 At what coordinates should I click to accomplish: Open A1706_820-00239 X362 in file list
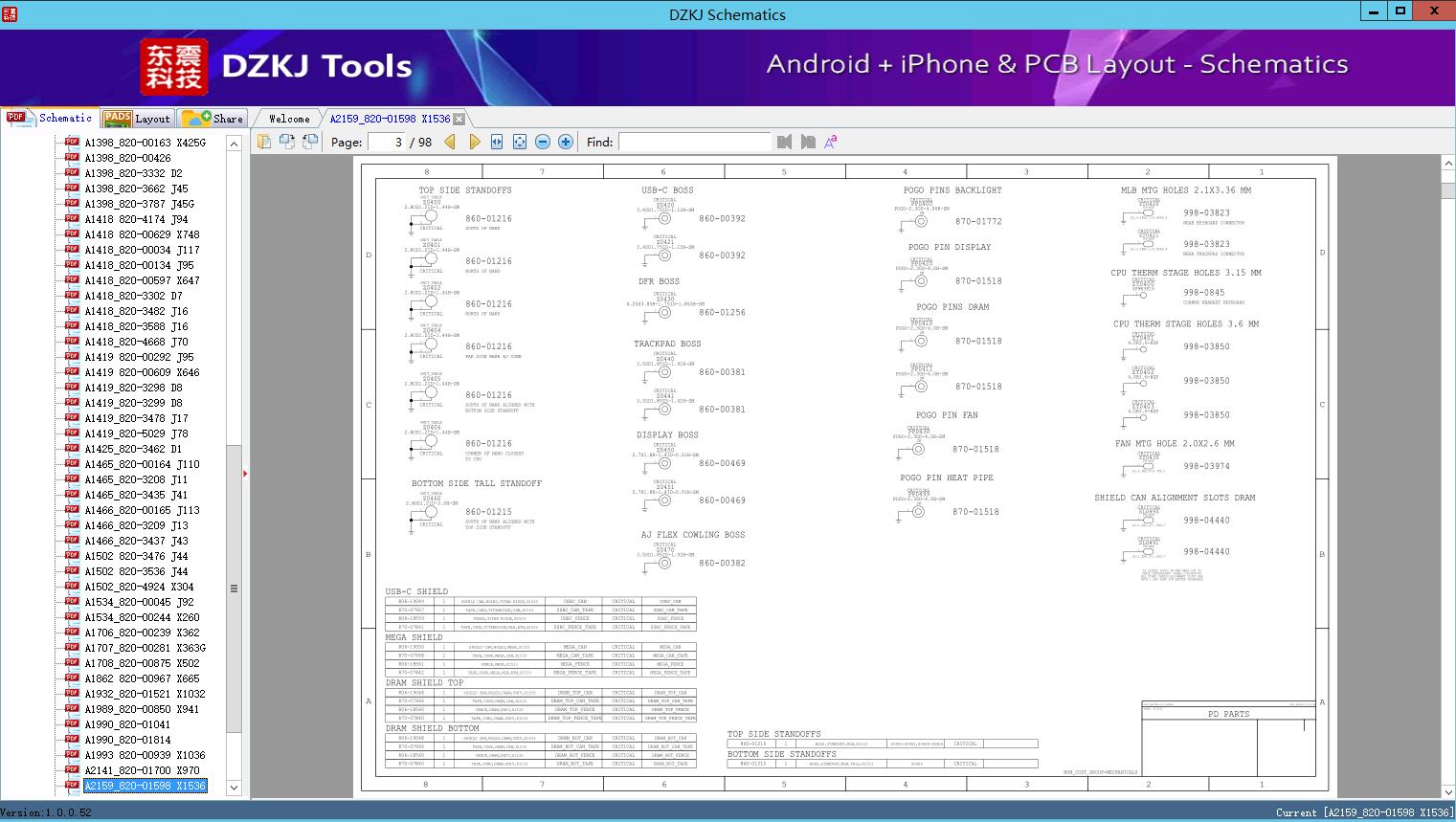click(142, 633)
